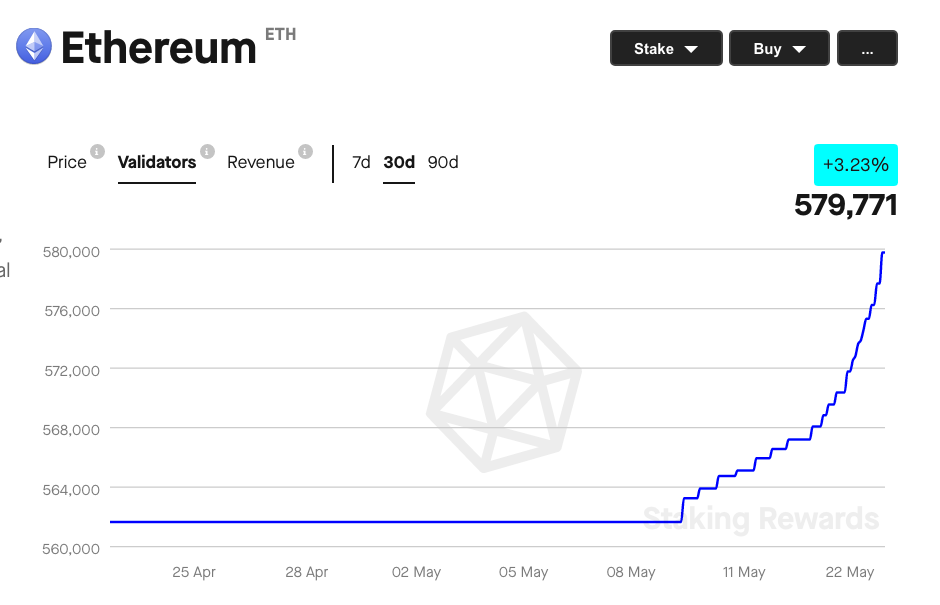
Task: Click the info icon beside Price
Action: click(97, 152)
